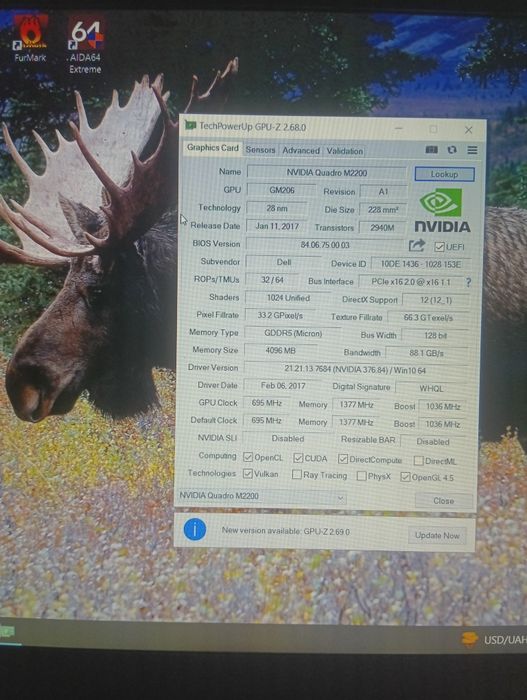The height and width of the screenshot is (700, 527).
Task: Toggle the CUDA checkbox
Action: click(x=298, y=458)
